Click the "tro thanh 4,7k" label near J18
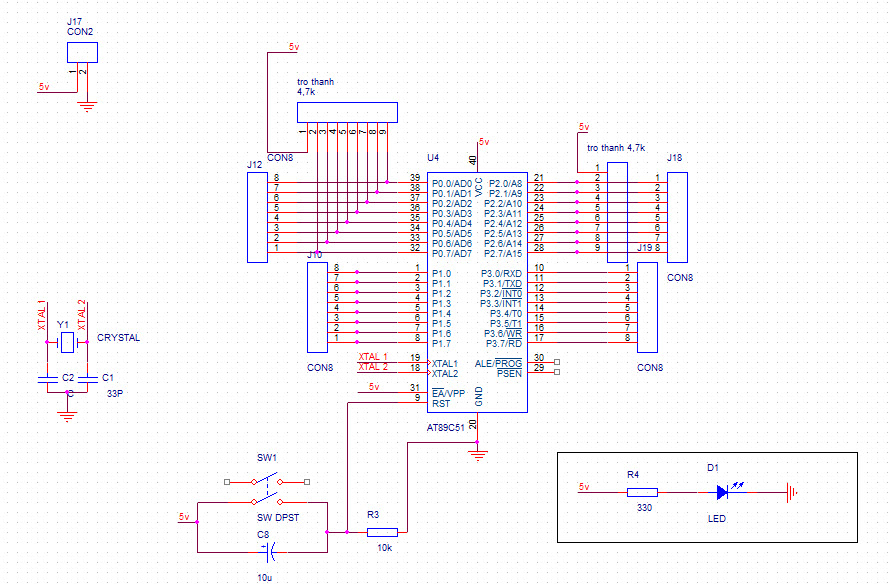This screenshot has width=896, height=586. [x=616, y=148]
